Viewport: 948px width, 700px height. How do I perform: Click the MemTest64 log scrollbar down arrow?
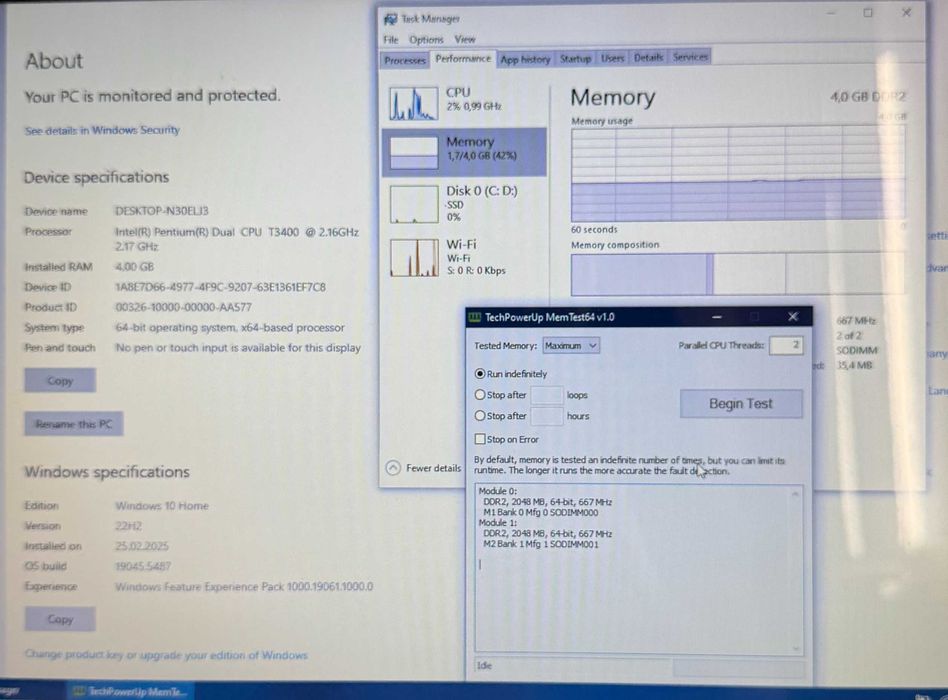(x=796, y=648)
